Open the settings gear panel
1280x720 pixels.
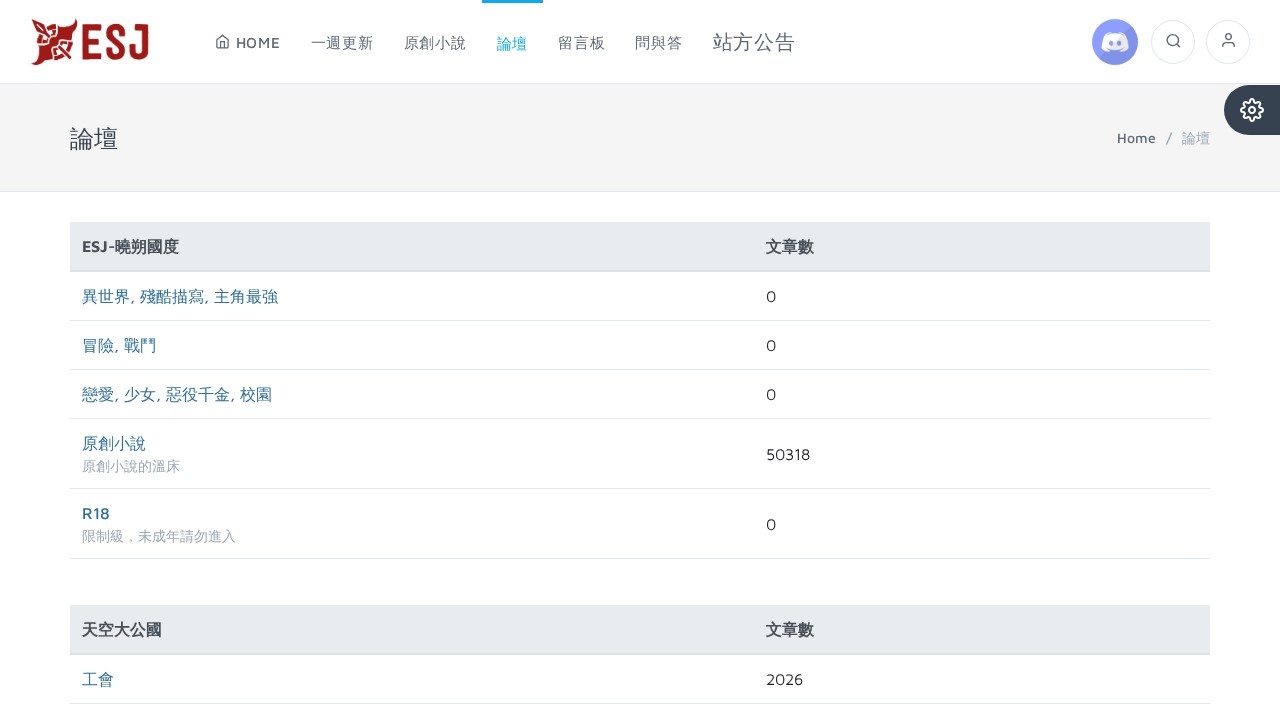coord(1252,110)
